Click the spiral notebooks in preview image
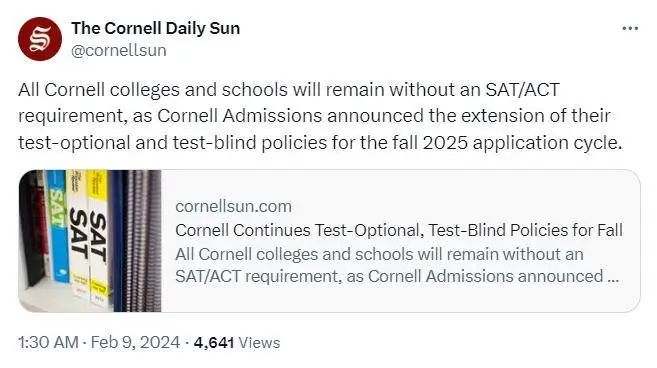 (x=143, y=241)
